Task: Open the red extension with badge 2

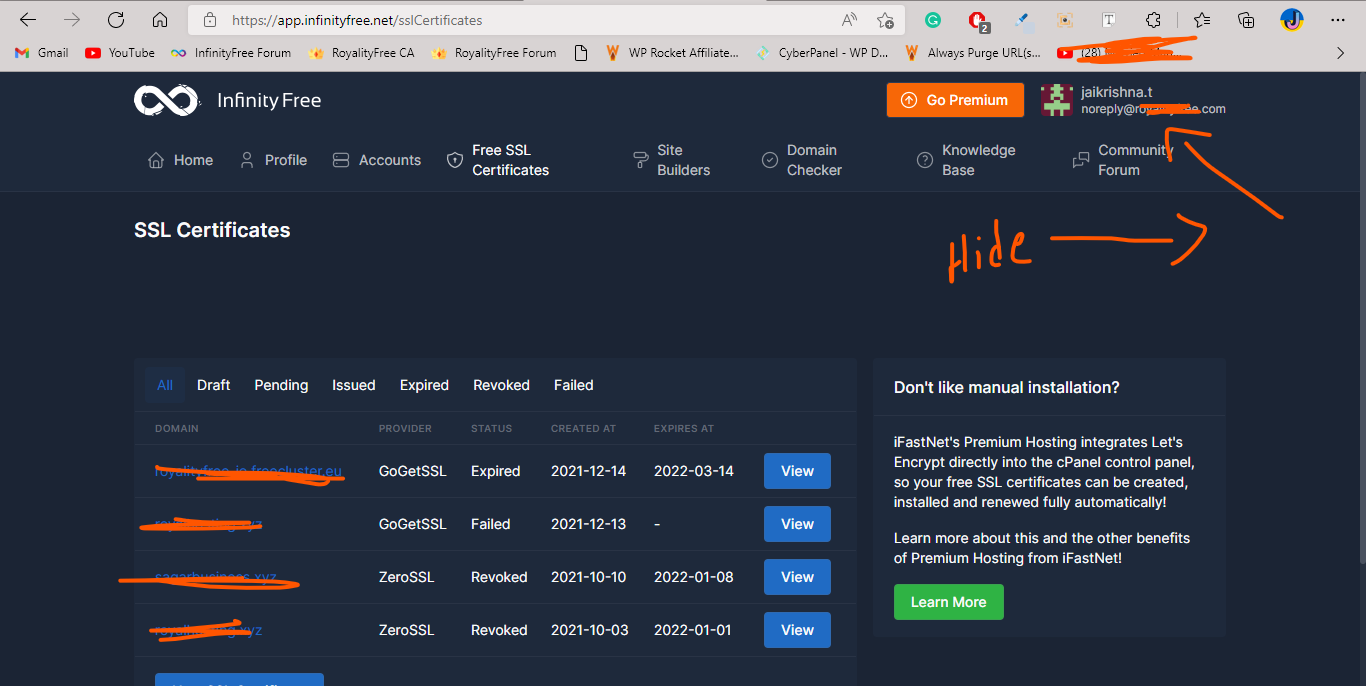Action: tap(979, 20)
